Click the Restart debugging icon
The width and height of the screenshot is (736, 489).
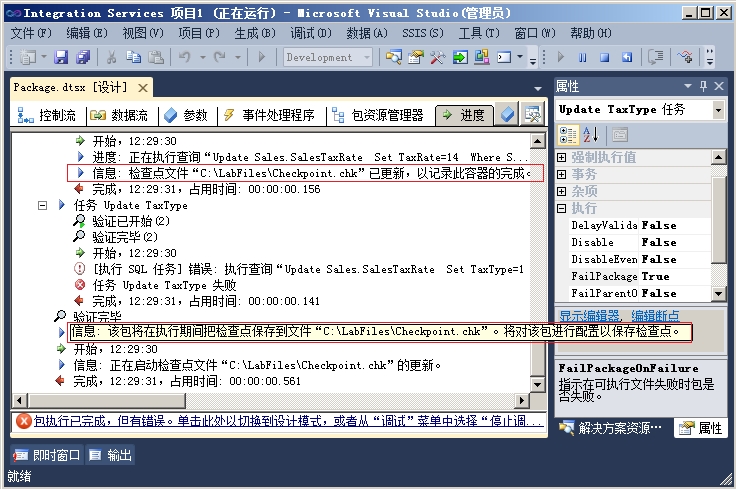[x=627, y=57]
